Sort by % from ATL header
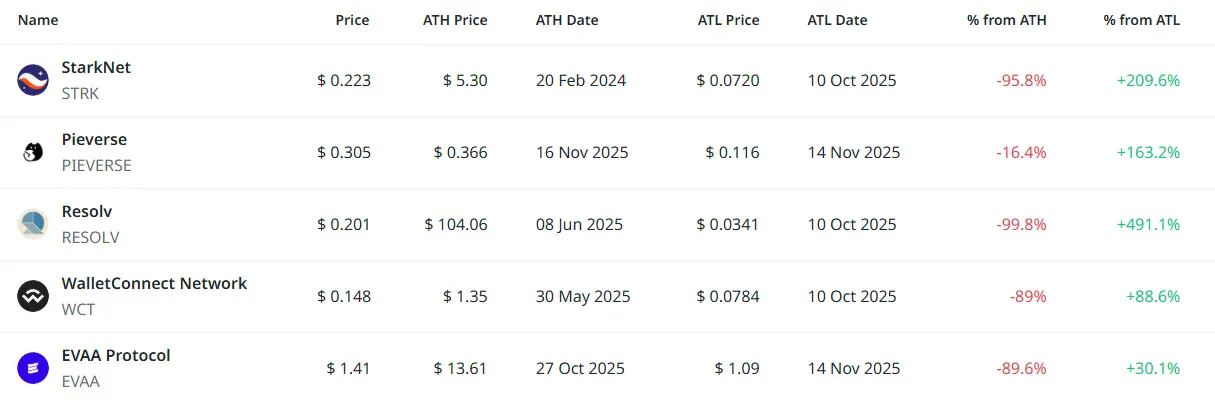 [1142, 20]
